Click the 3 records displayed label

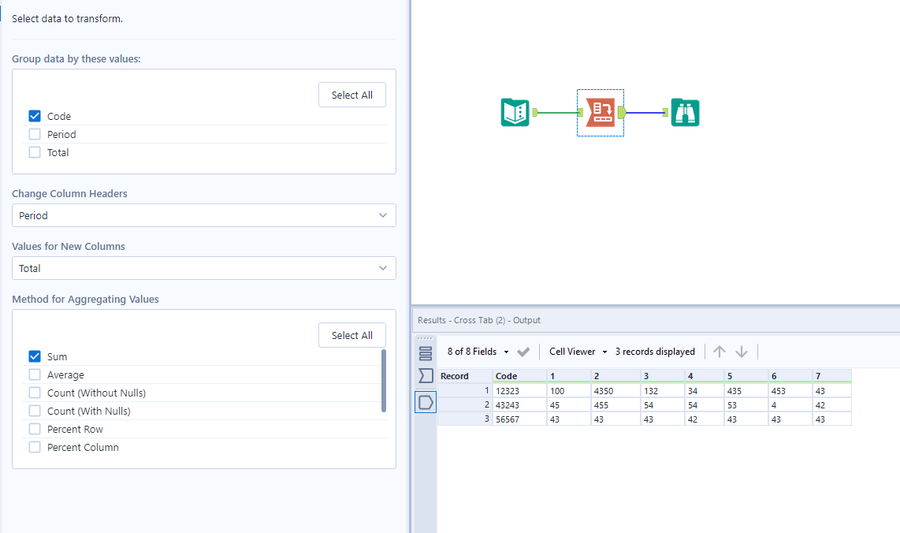pyautogui.click(x=655, y=351)
